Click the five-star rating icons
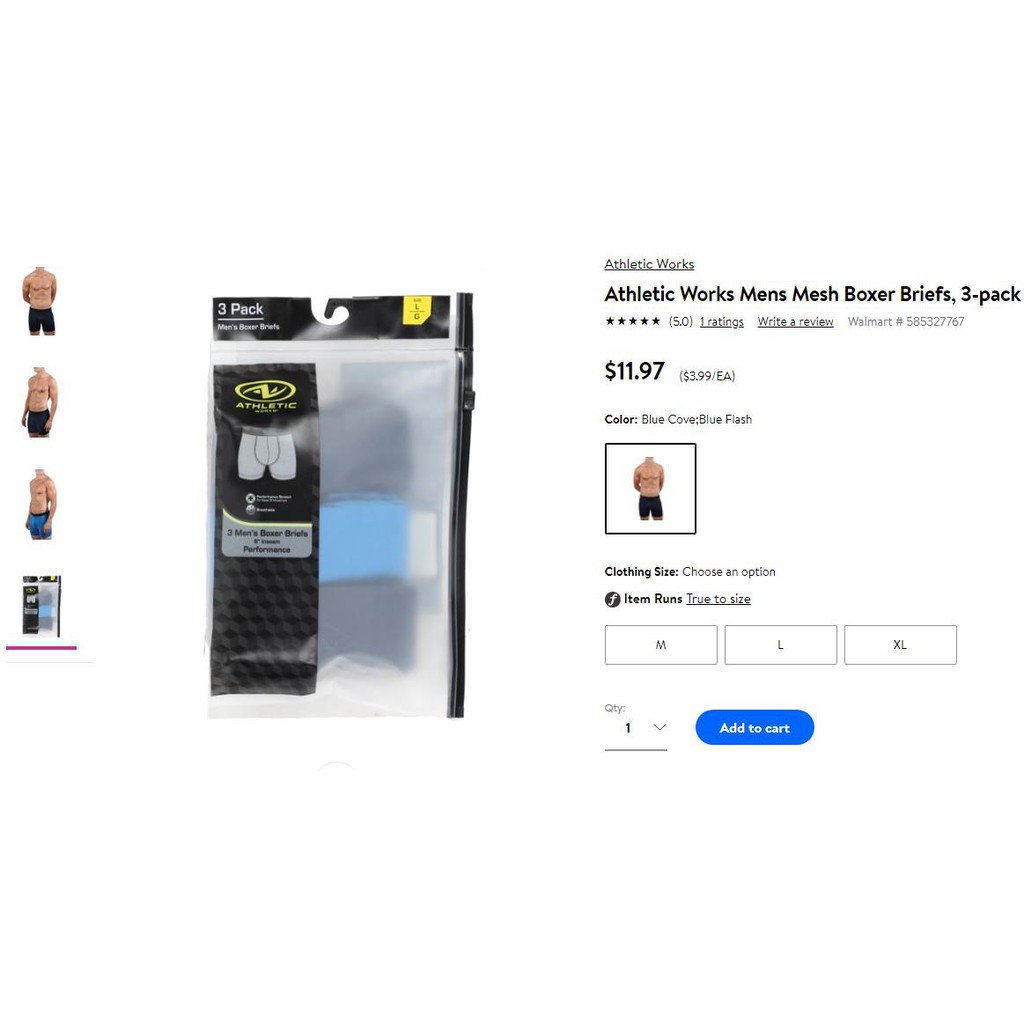Screen dimensions: 1024x1024 click(632, 321)
